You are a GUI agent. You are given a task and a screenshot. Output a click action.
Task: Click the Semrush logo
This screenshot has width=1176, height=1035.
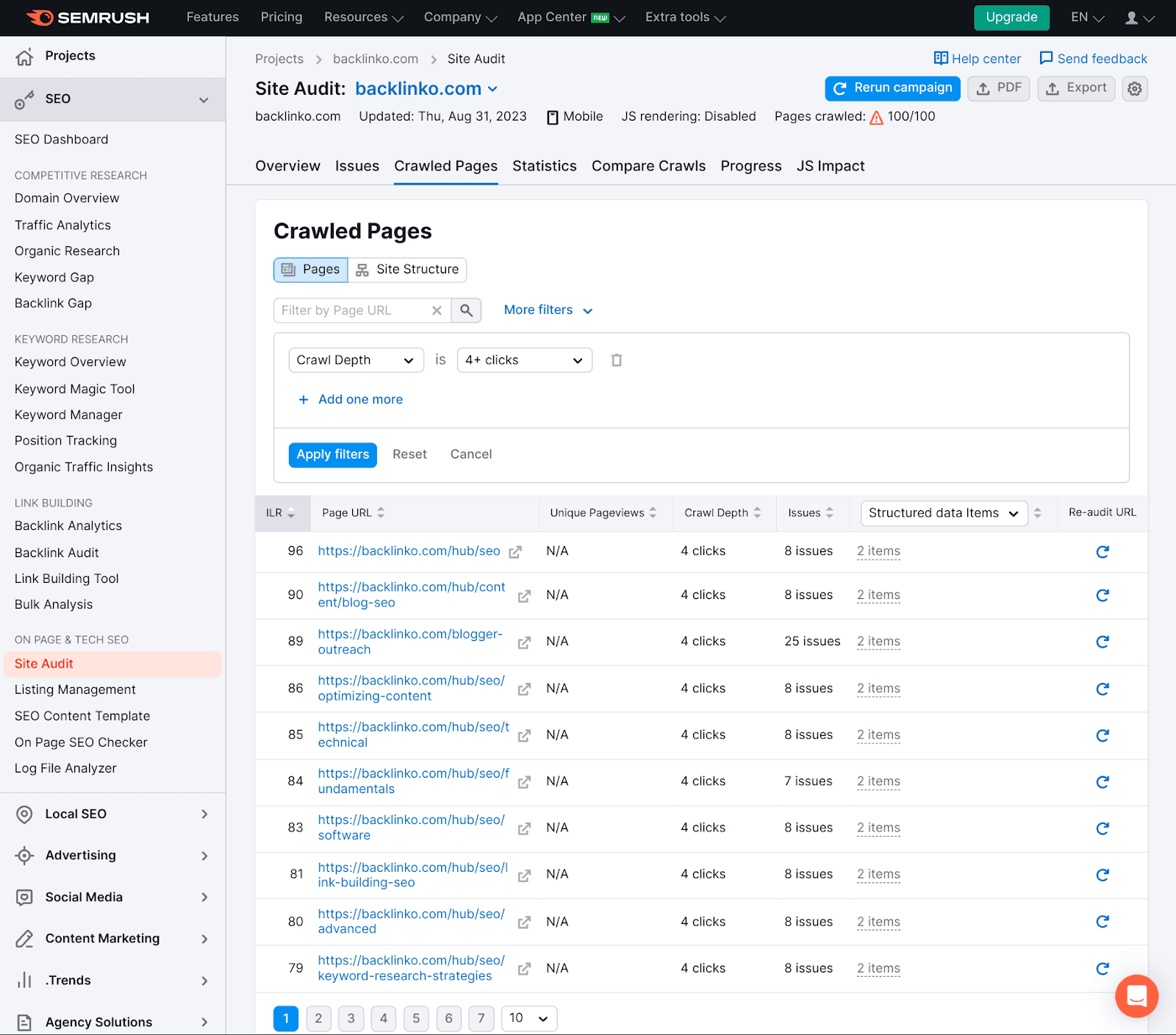click(x=88, y=18)
